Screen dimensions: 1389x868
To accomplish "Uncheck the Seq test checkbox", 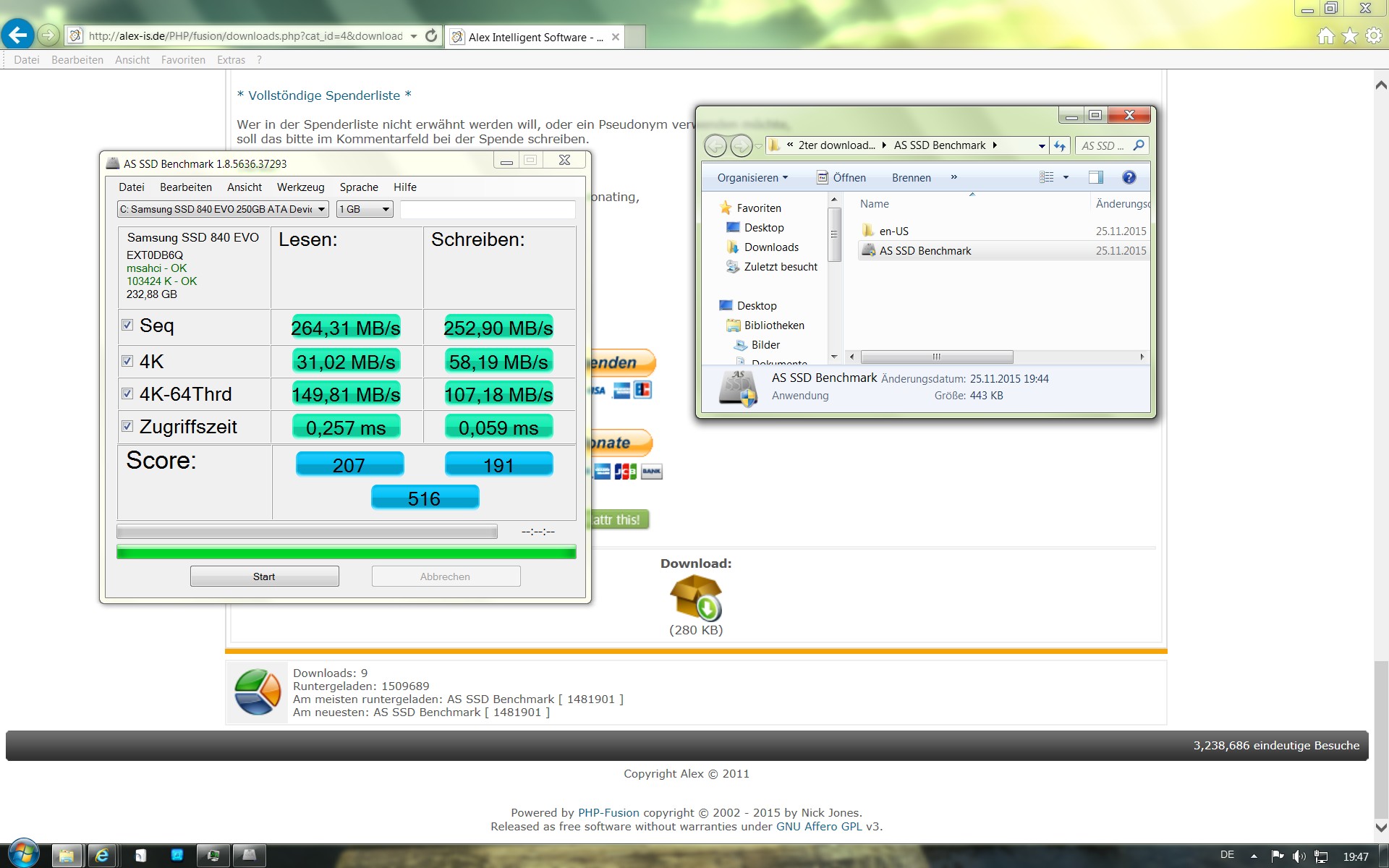I will [x=127, y=325].
